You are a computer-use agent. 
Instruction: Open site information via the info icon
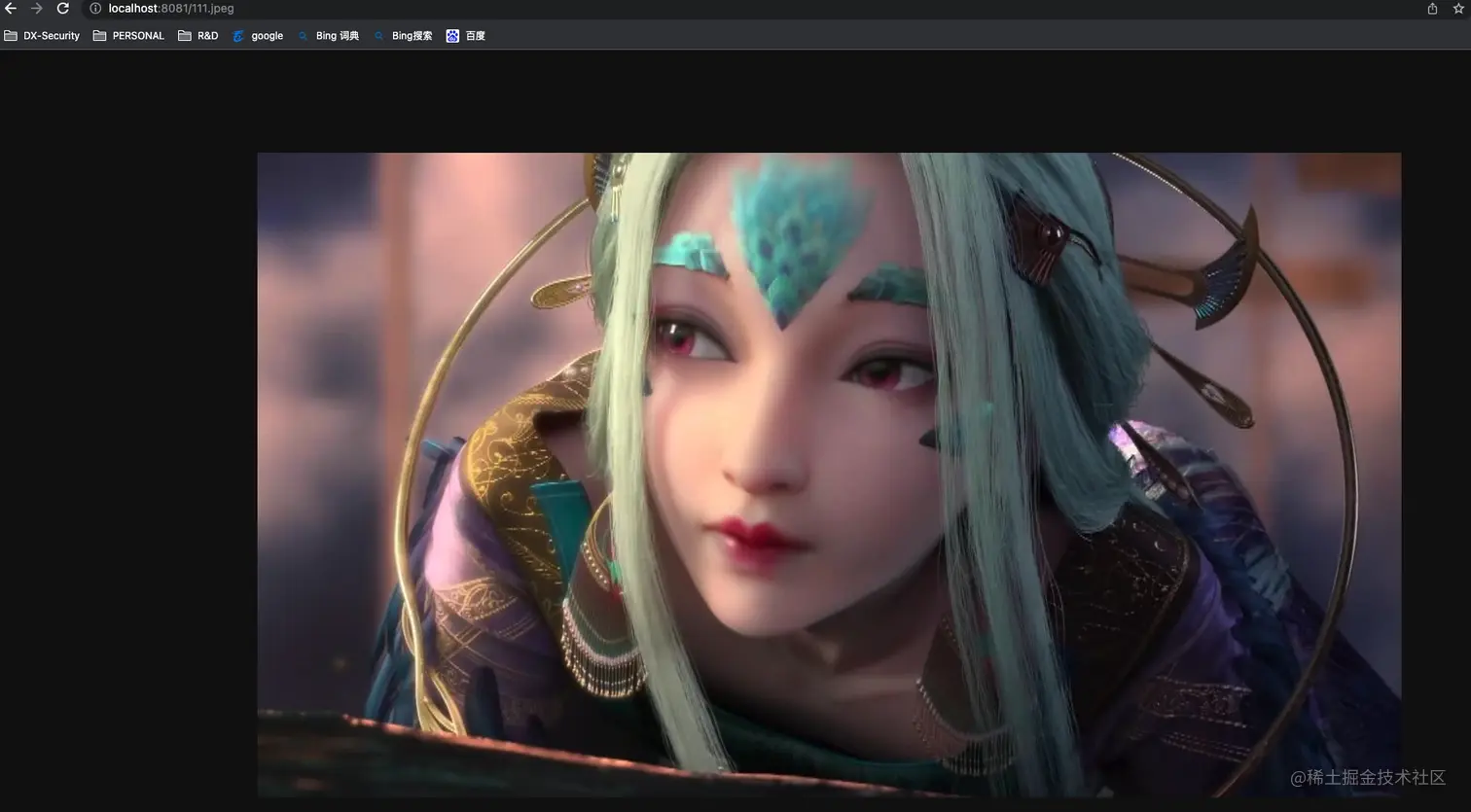[94, 8]
